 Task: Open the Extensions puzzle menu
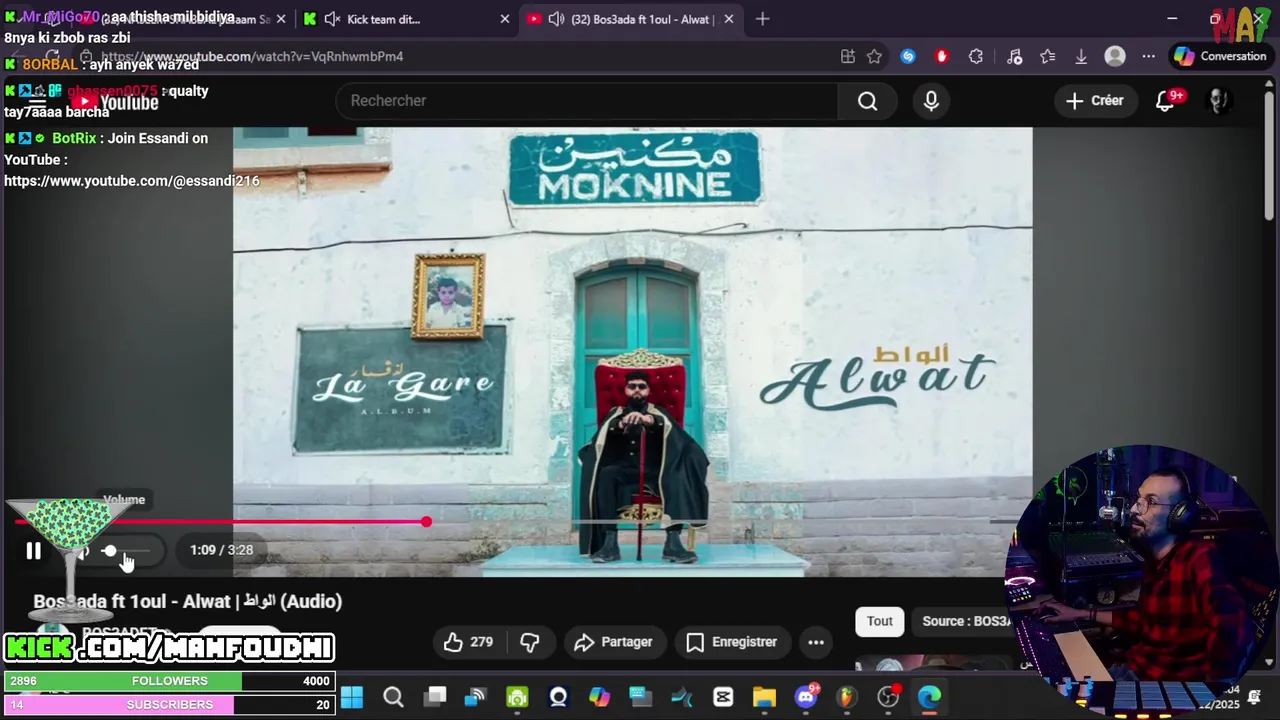click(976, 57)
